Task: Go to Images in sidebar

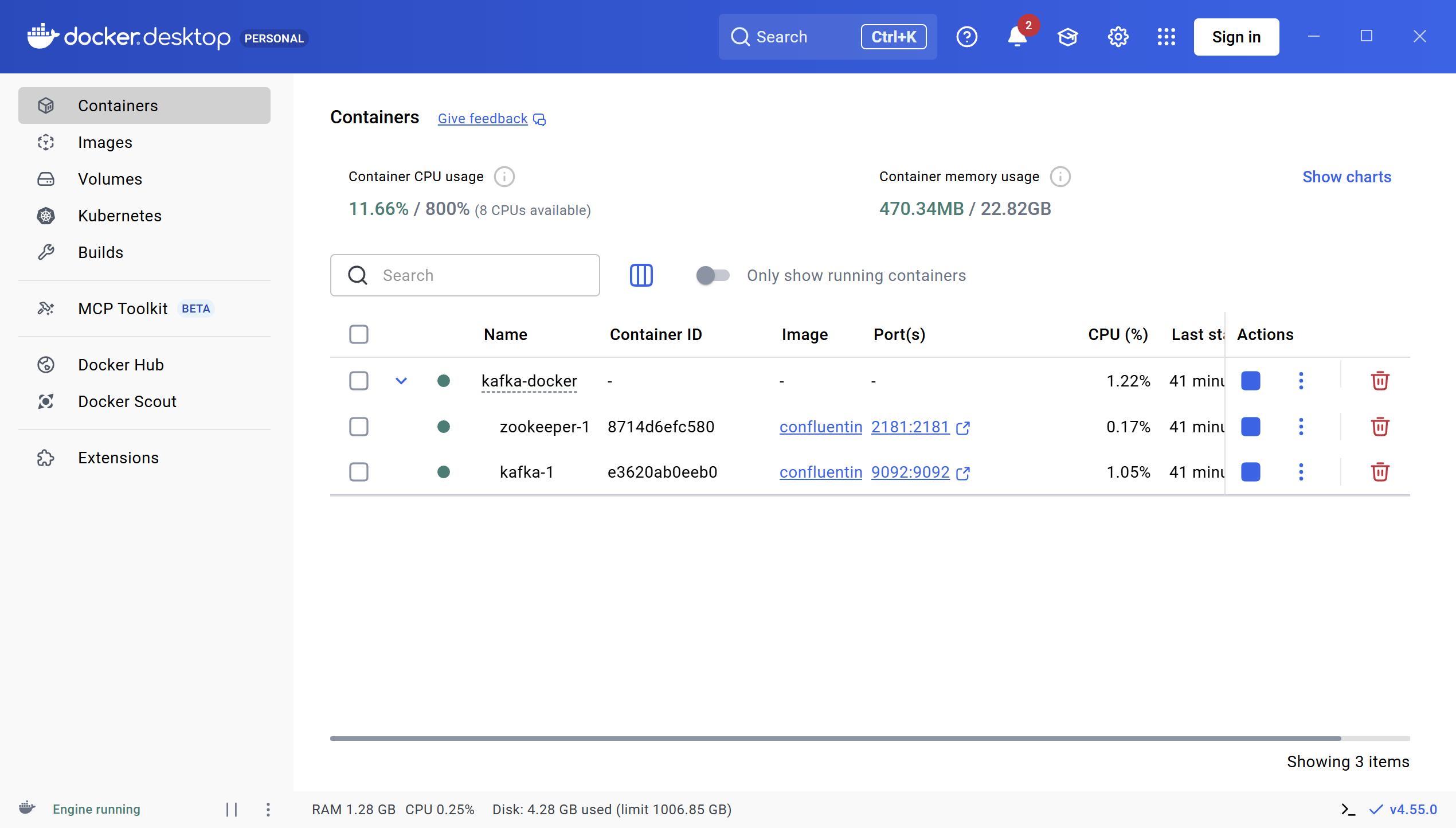Action: (105, 142)
